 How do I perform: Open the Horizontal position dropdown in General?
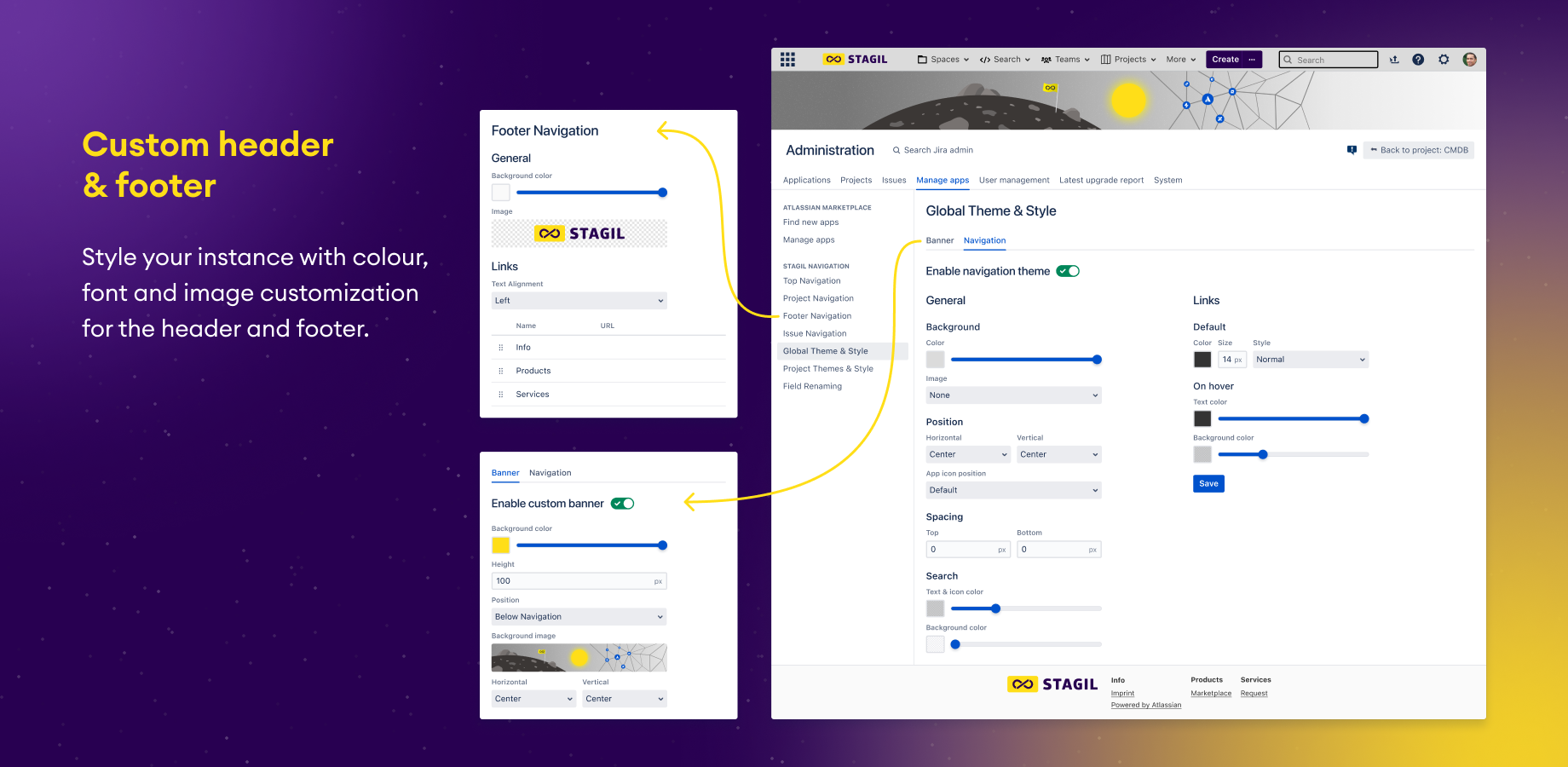coord(968,454)
